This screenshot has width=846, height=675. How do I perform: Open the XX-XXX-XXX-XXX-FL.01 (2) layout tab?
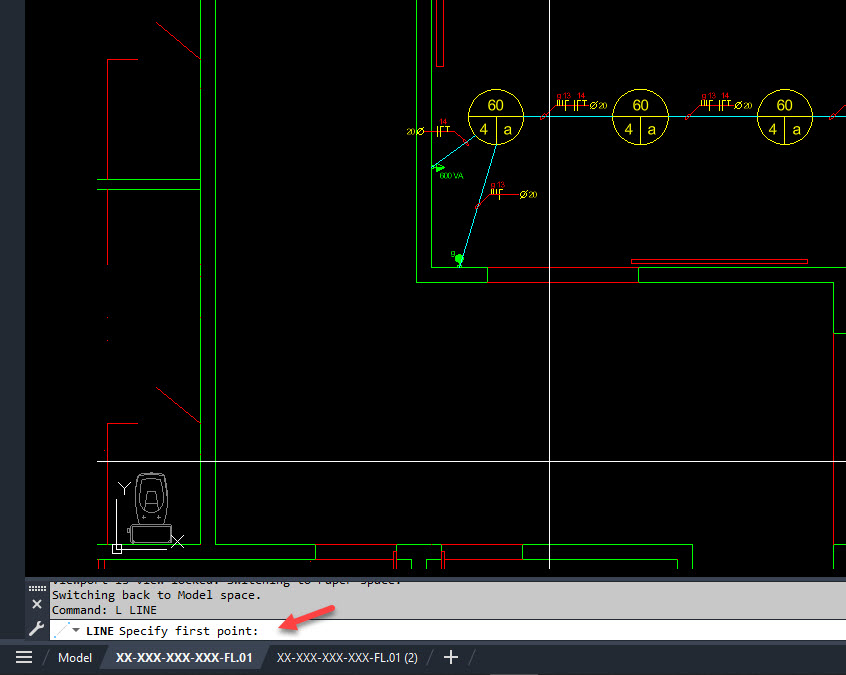pos(347,657)
